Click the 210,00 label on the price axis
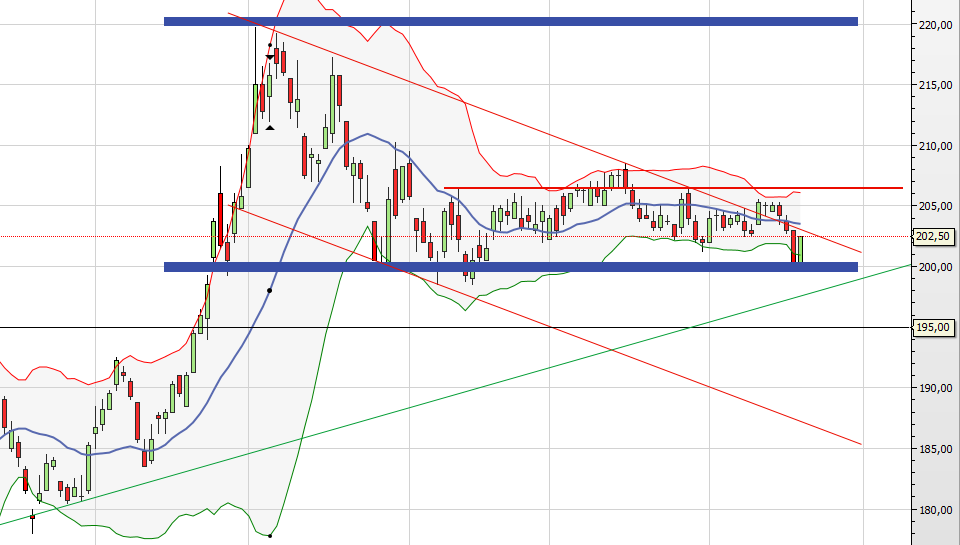 point(932,146)
